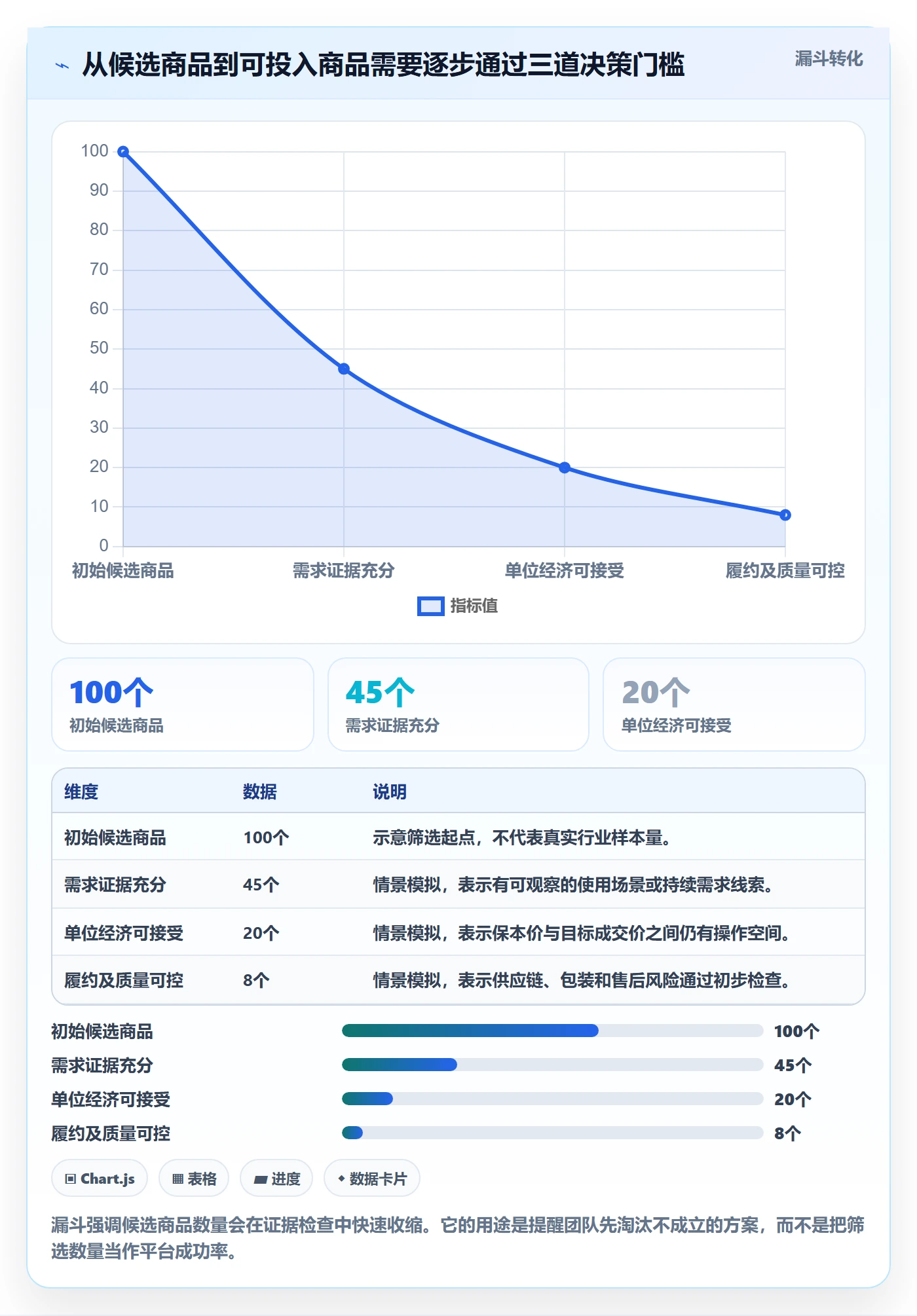The height and width of the screenshot is (1316, 917).
Task: Click the diamond icon in the 数据卡片 chip
Action: [x=341, y=1179]
